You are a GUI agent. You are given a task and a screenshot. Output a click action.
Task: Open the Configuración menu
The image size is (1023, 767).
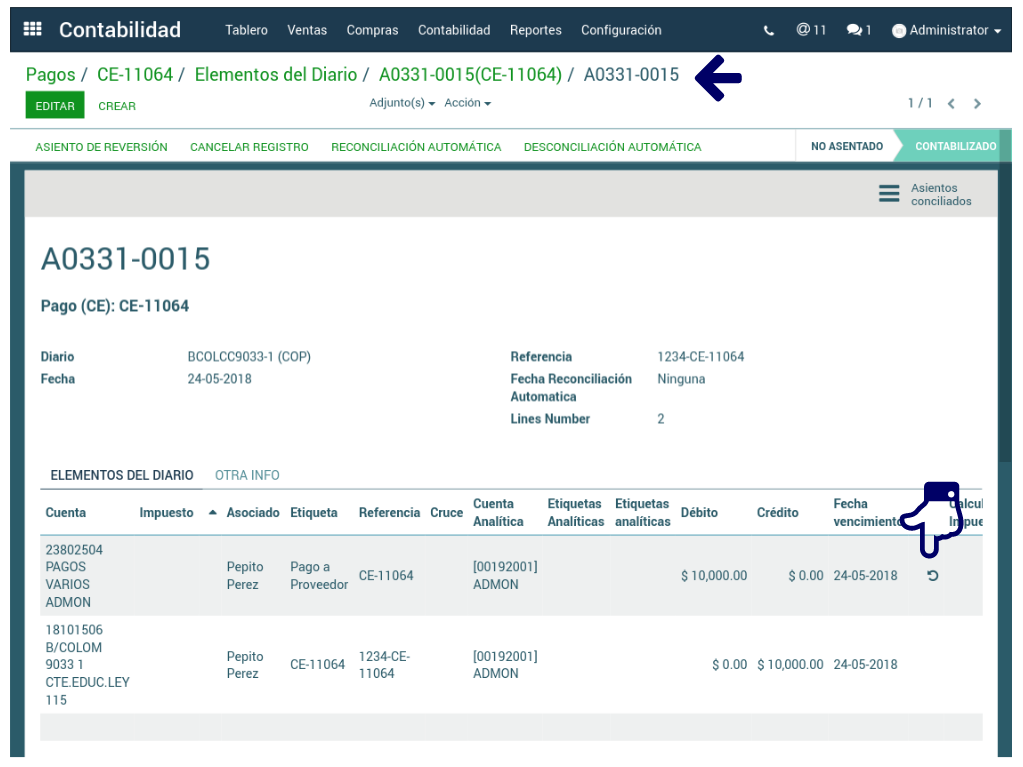[x=621, y=30]
